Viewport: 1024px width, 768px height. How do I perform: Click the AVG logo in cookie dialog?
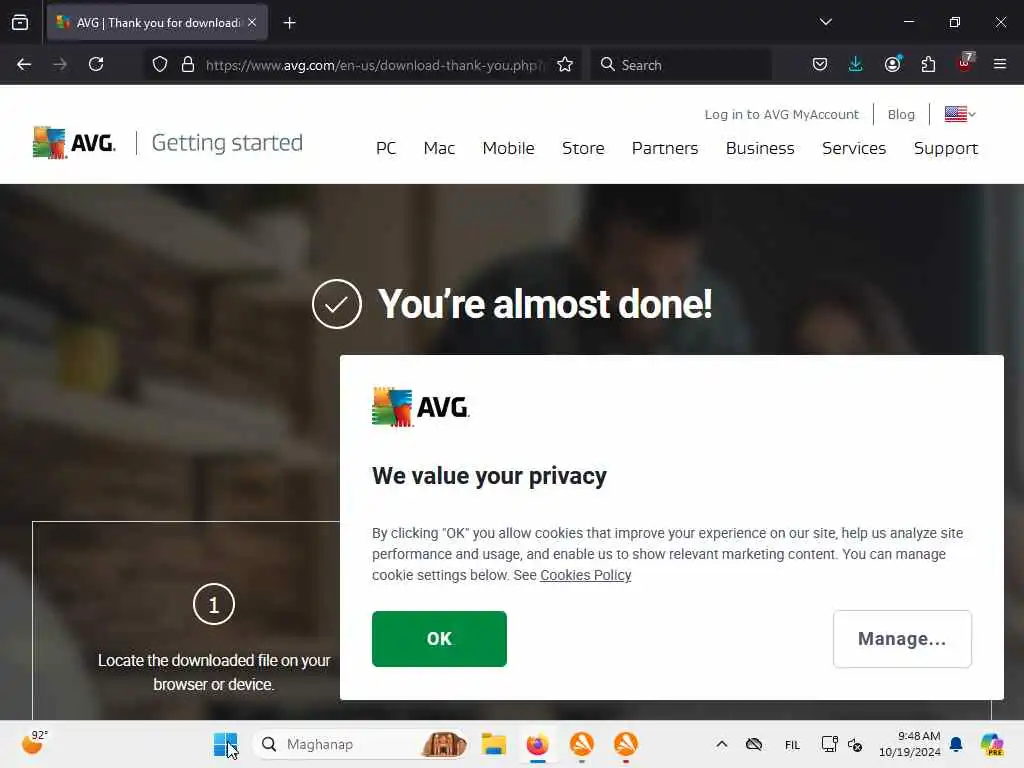coord(421,407)
